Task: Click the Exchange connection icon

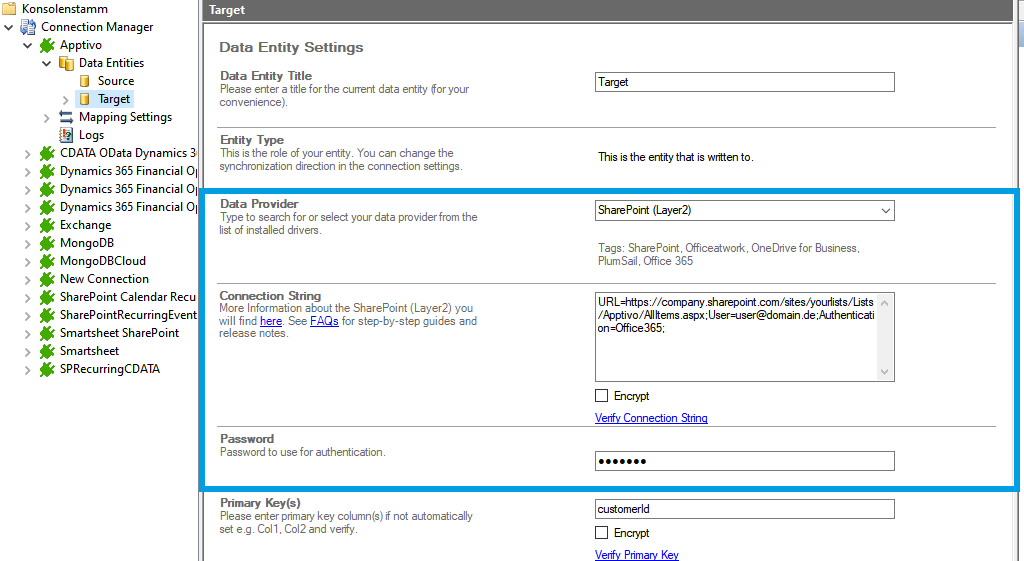Action: [x=47, y=225]
